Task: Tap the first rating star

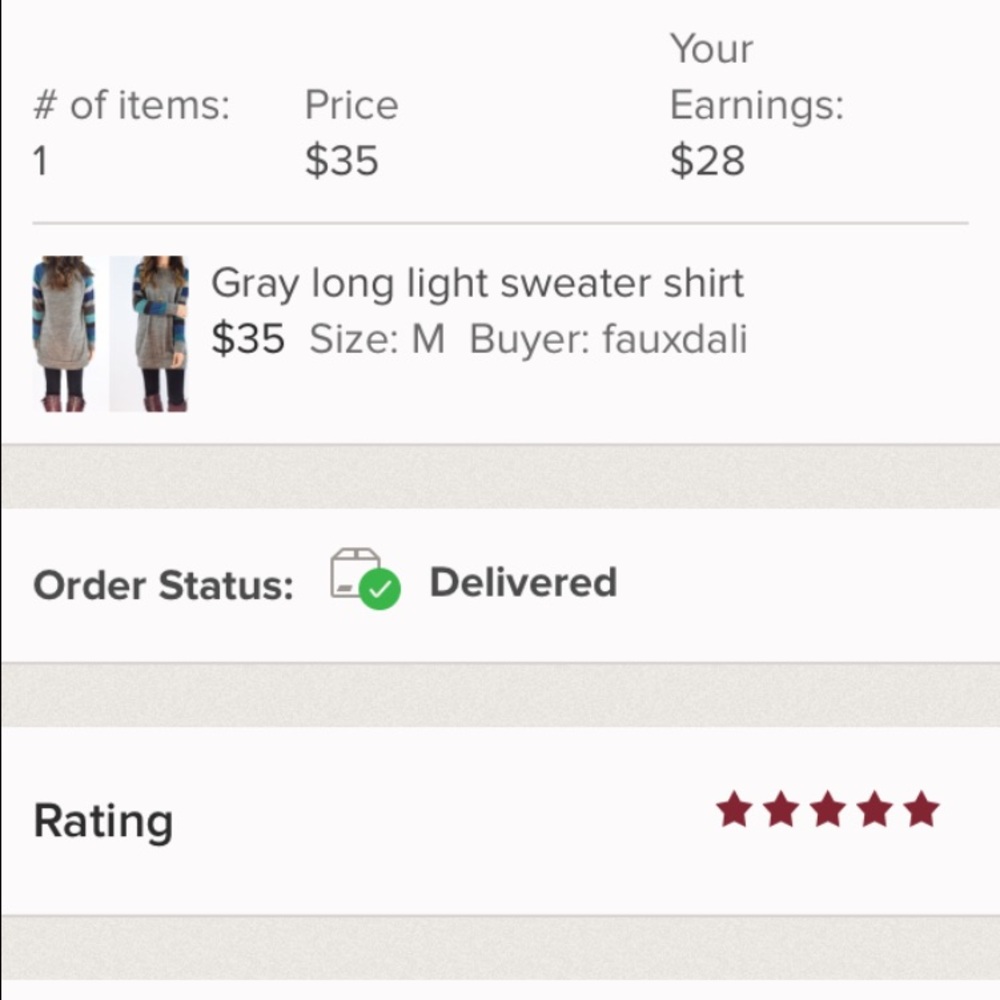Action: pyautogui.click(x=734, y=810)
